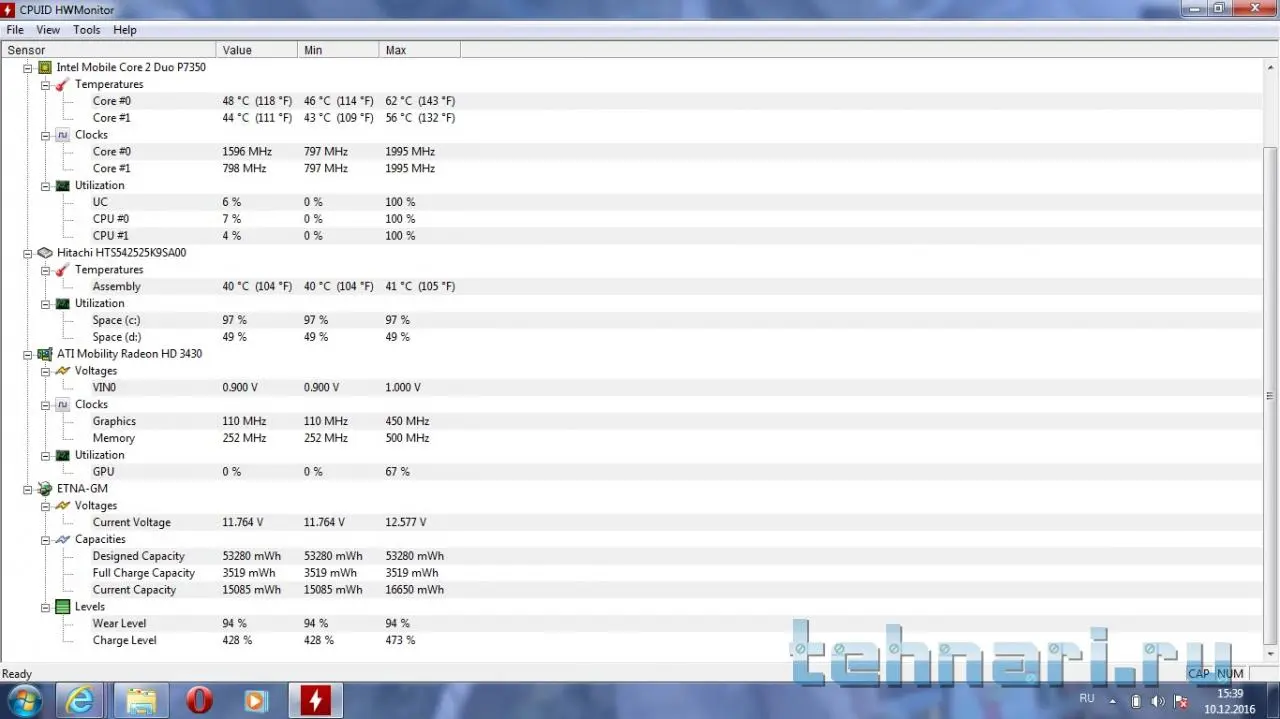
Task: Open the File Explorer taskbar icon
Action: (x=141, y=700)
